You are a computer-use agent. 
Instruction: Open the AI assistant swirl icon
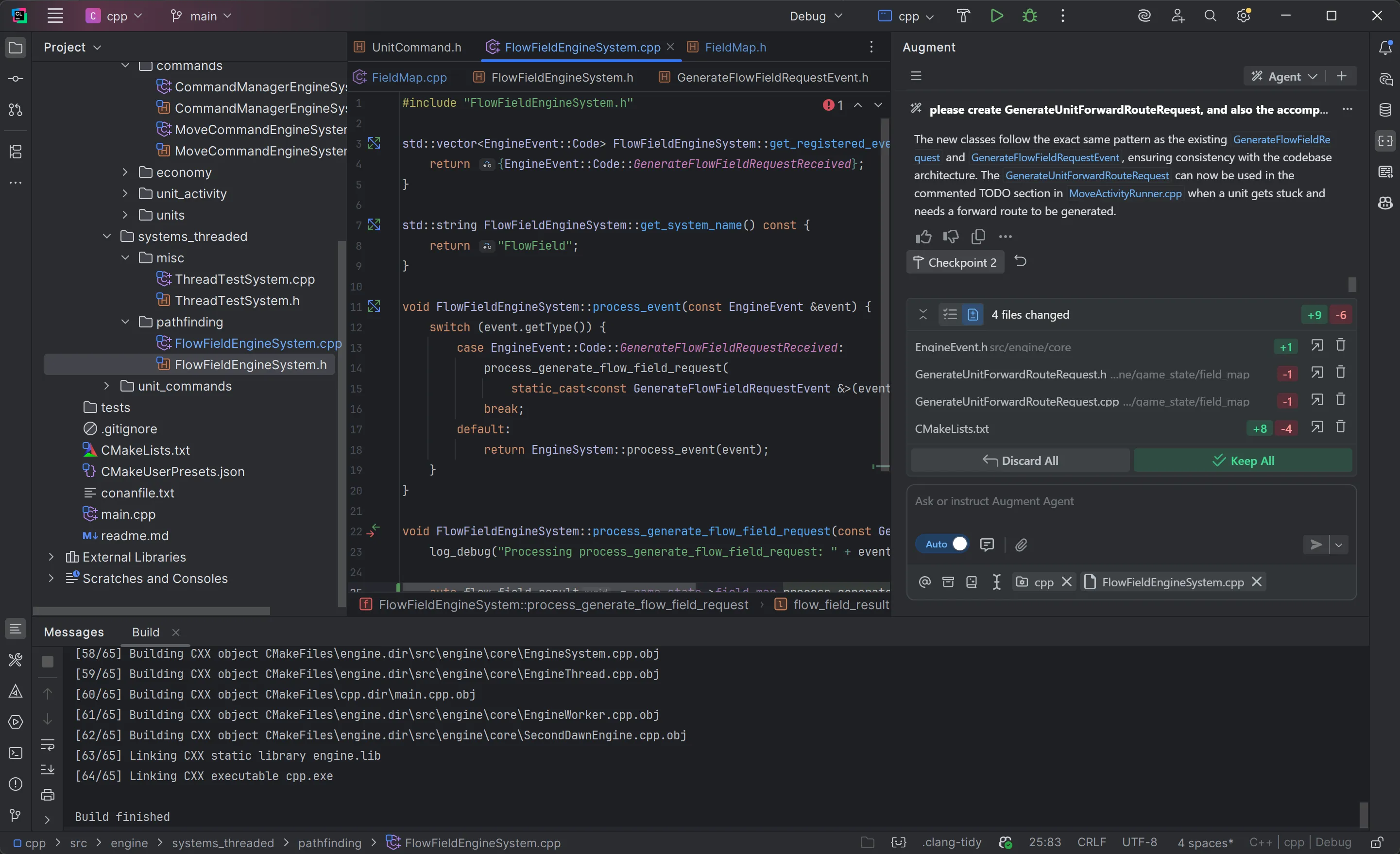(x=1144, y=16)
